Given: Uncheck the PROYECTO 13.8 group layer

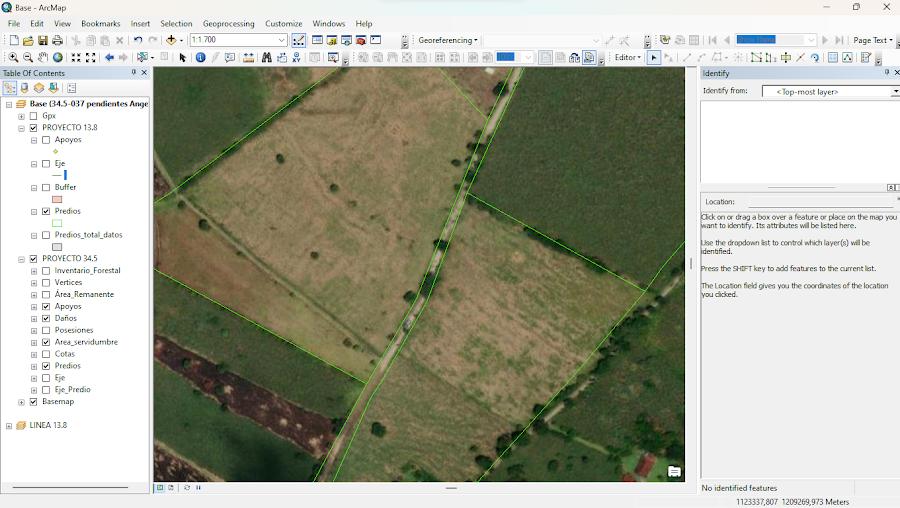Looking at the screenshot, I should (x=33, y=128).
